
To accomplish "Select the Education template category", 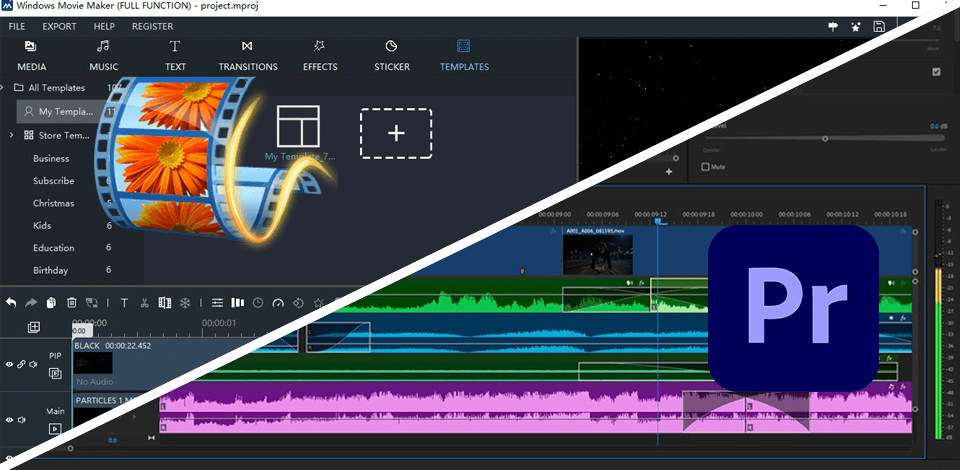I will (54, 248).
